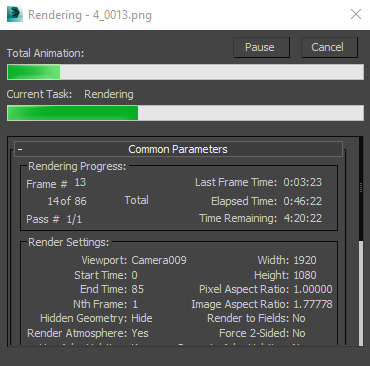The height and width of the screenshot is (366, 370).
Task: Click the Time Remaining value 4:20:22
Action: coord(302,218)
